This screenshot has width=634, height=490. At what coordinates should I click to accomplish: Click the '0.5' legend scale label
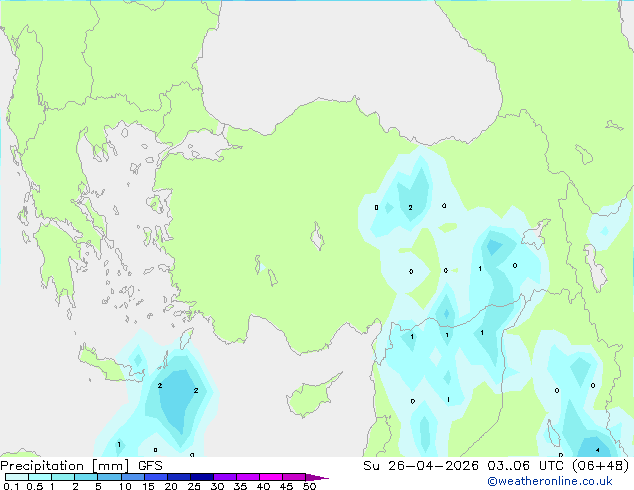pyautogui.click(x=34, y=486)
